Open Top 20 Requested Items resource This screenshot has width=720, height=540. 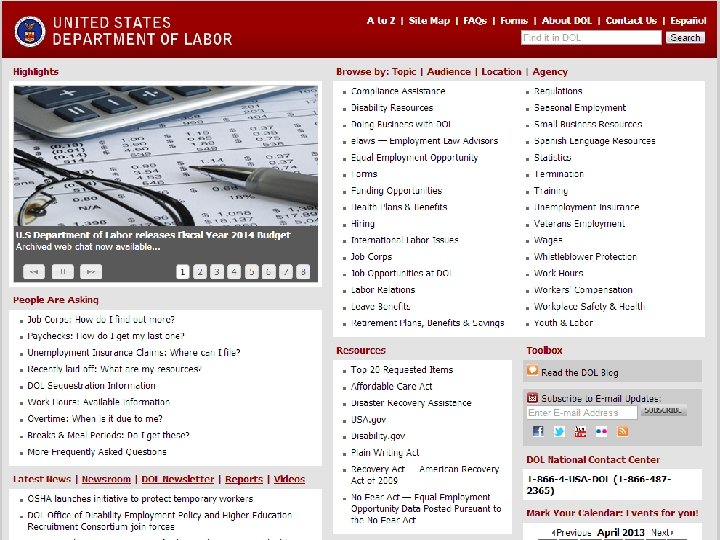point(402,370)
